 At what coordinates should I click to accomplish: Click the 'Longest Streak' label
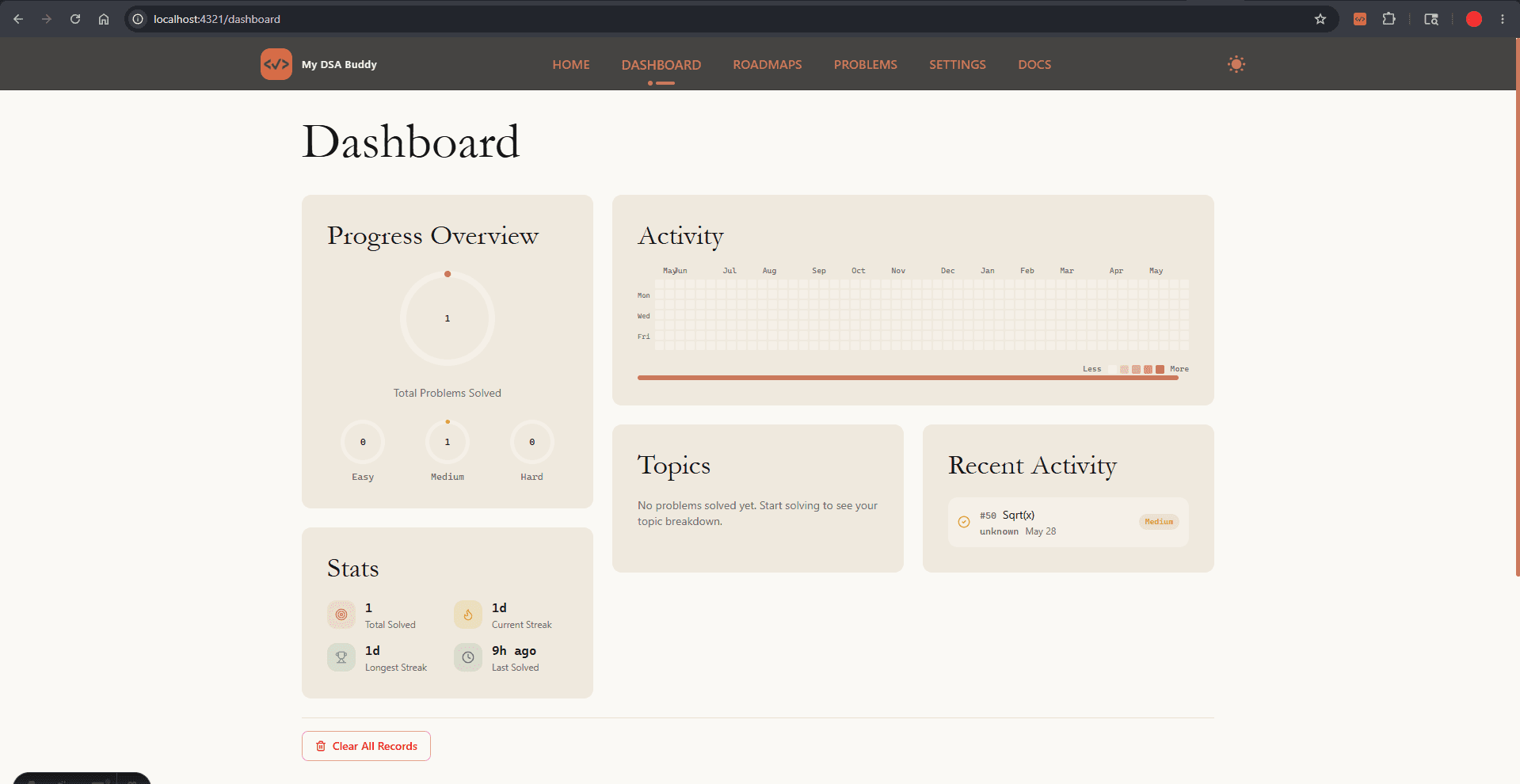click(396, 668)
